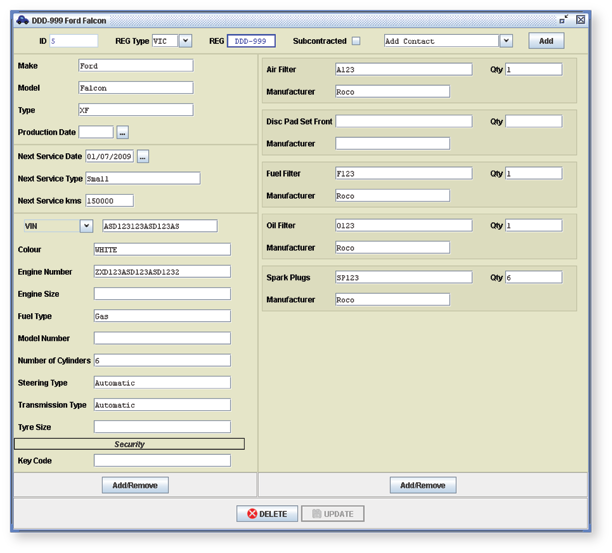612x553 pixels.
Task: Expand the Add Contact dropdown arrow
Action: [506, 41]
